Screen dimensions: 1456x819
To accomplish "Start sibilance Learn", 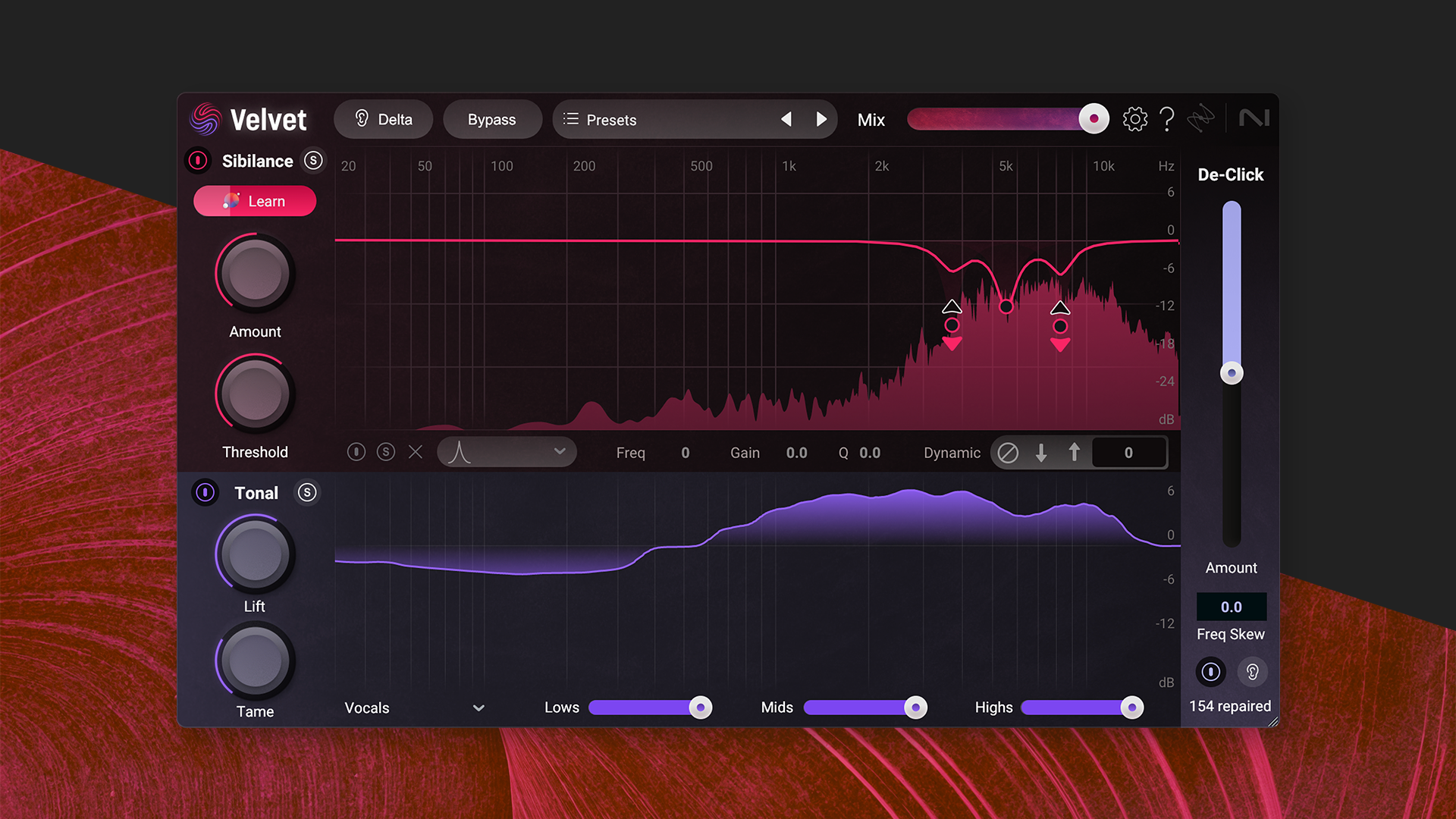I will (255, 201).
